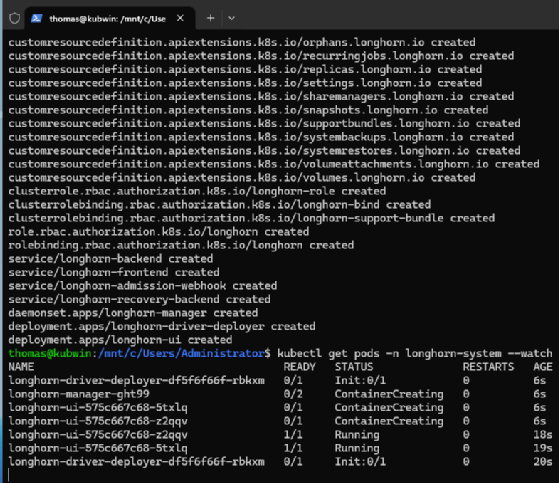The width and height of the screenshot is (559, 483).
Task: Click the '19s' AGE value for 5txlq
Action: (x=543, y=448)
